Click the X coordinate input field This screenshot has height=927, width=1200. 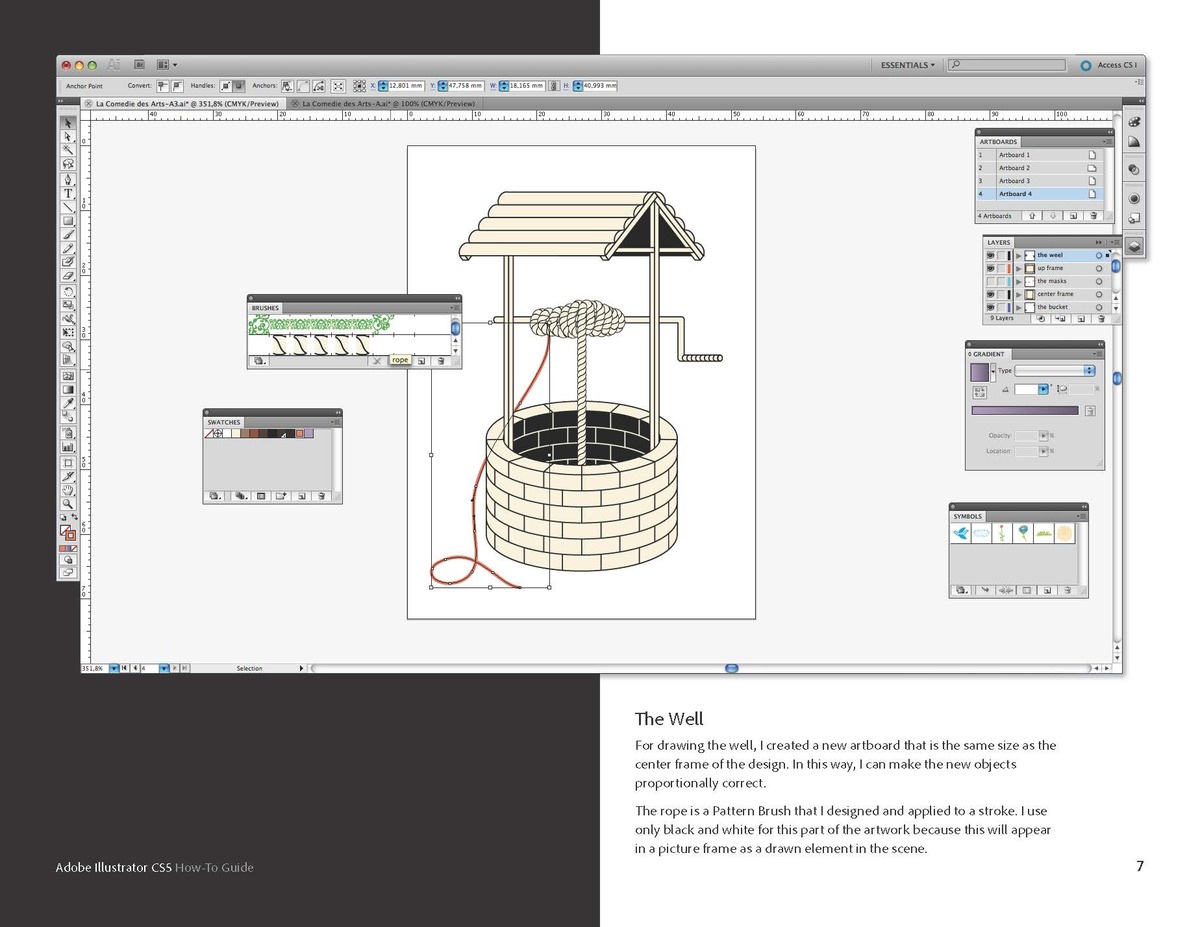405,86
